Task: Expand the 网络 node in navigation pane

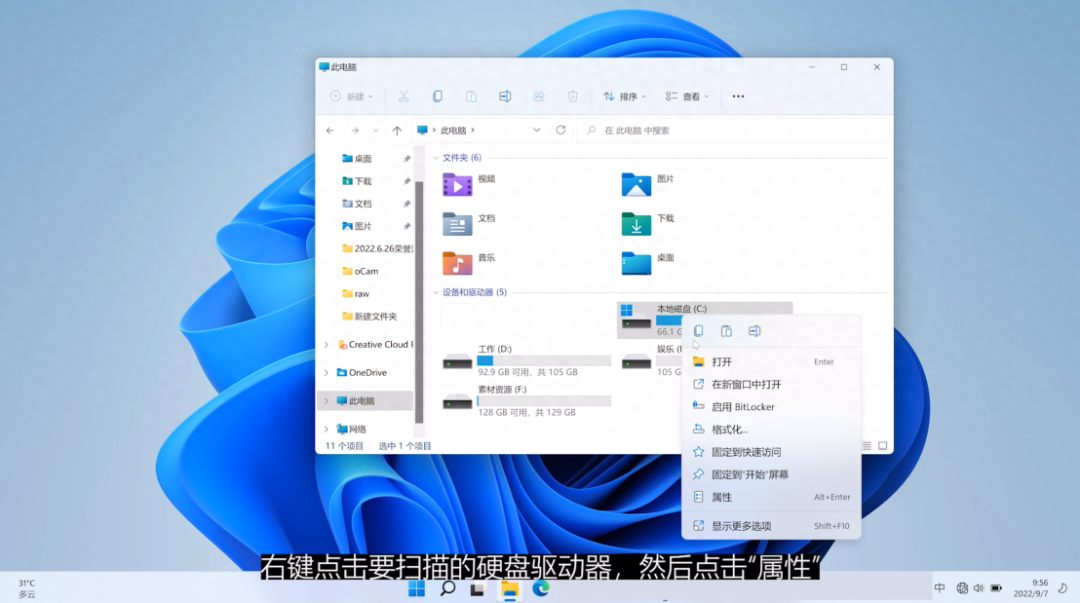Action: [326, 429]
